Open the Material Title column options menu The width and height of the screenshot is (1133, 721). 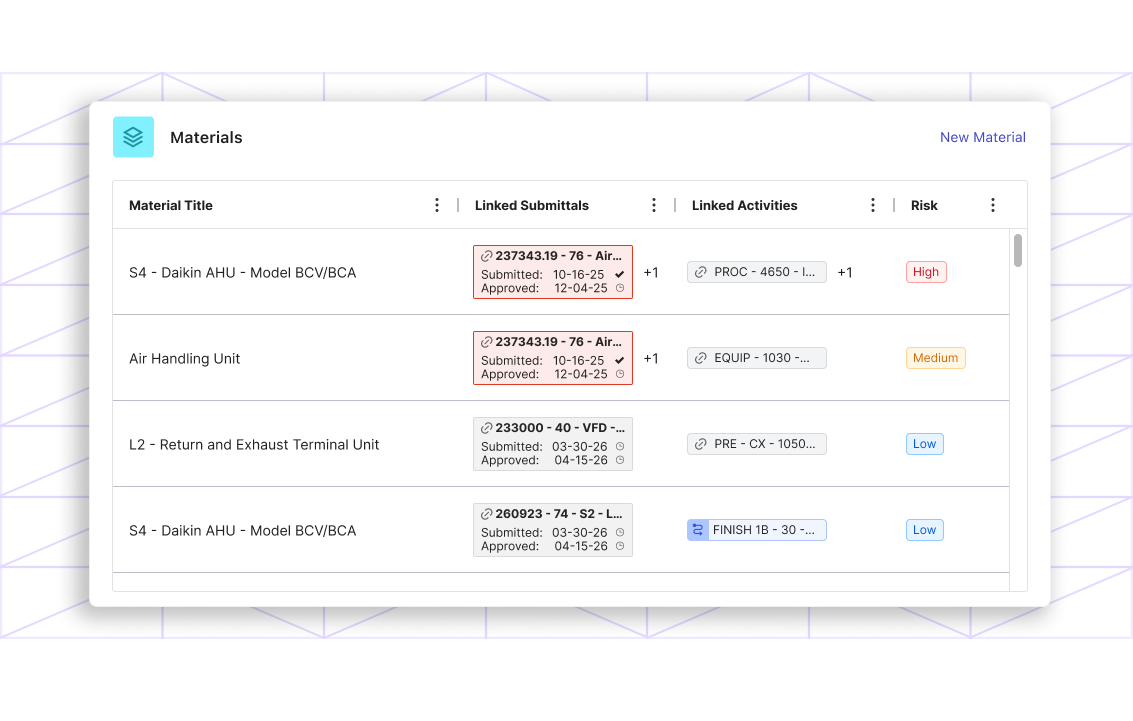point(437,204)
